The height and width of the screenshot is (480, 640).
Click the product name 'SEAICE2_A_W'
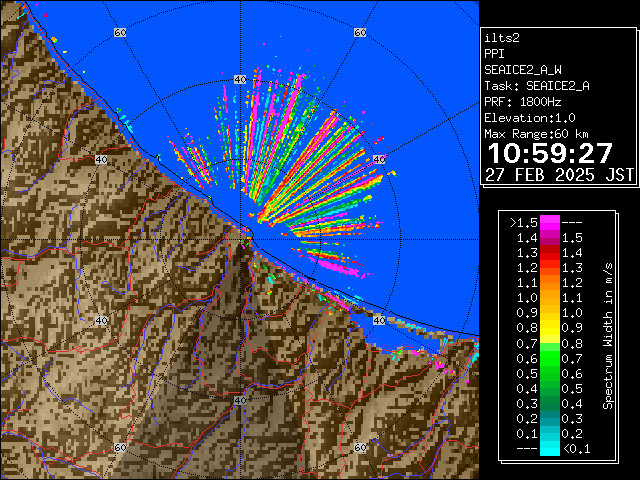[523, 70]
